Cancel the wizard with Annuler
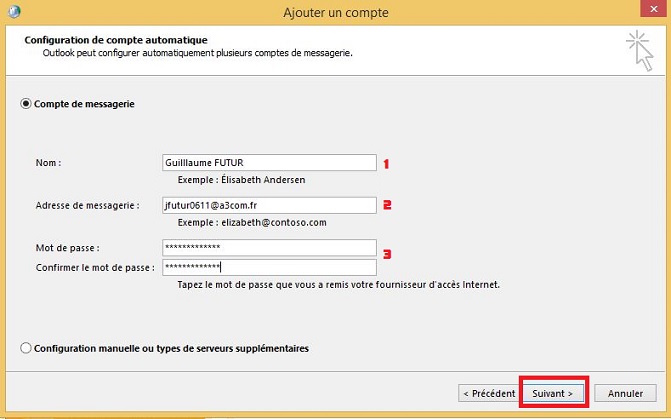Screen dimensions: 671x419 click(x=625, y=393)
